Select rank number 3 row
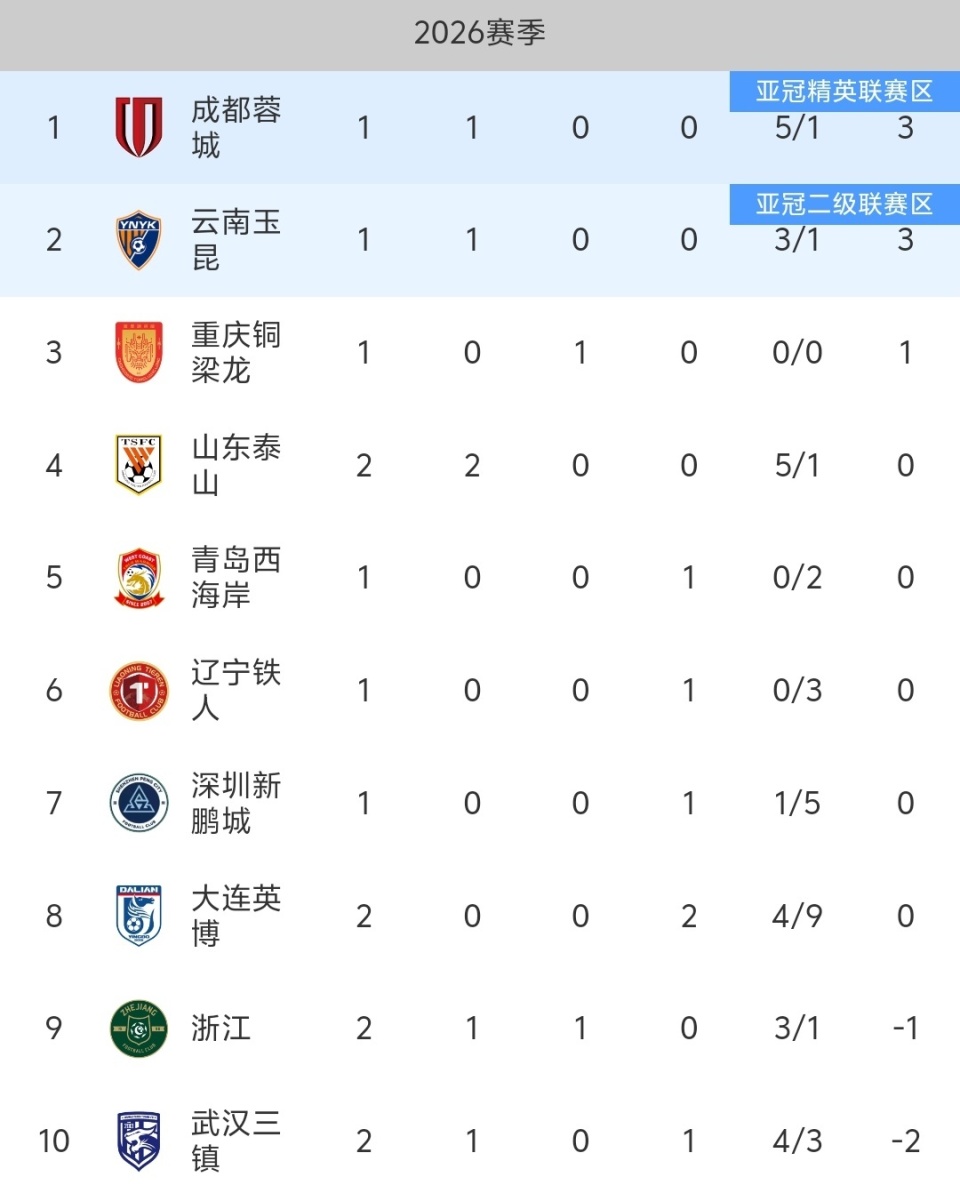Screen dimensions: 960x1185 (x=54, y=352)
